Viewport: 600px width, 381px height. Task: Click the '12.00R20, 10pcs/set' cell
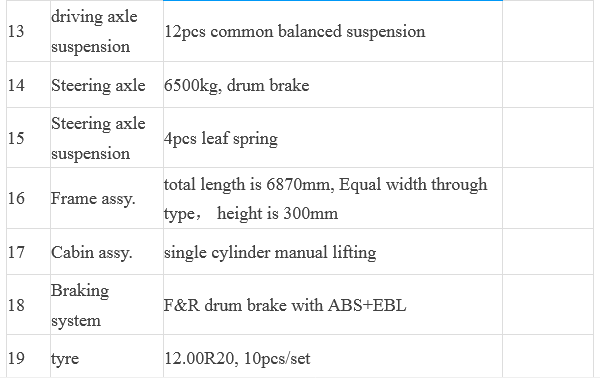click(x=333, y=357)
